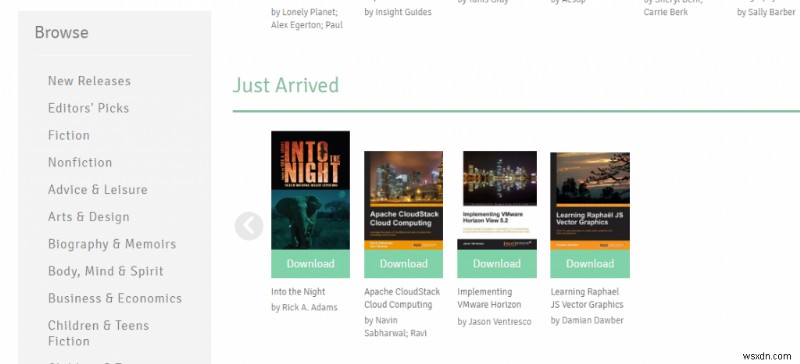
Task: Click author Sally Barber
Action: 766,12
